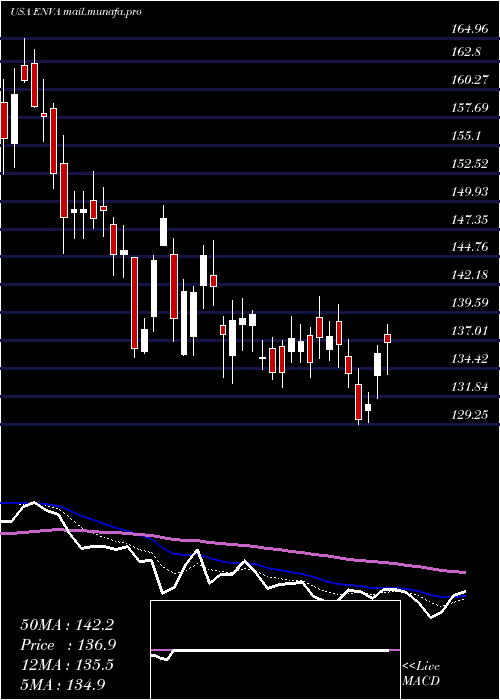
Task: Click the 149.93 price axis label
Action: [469, 192]
